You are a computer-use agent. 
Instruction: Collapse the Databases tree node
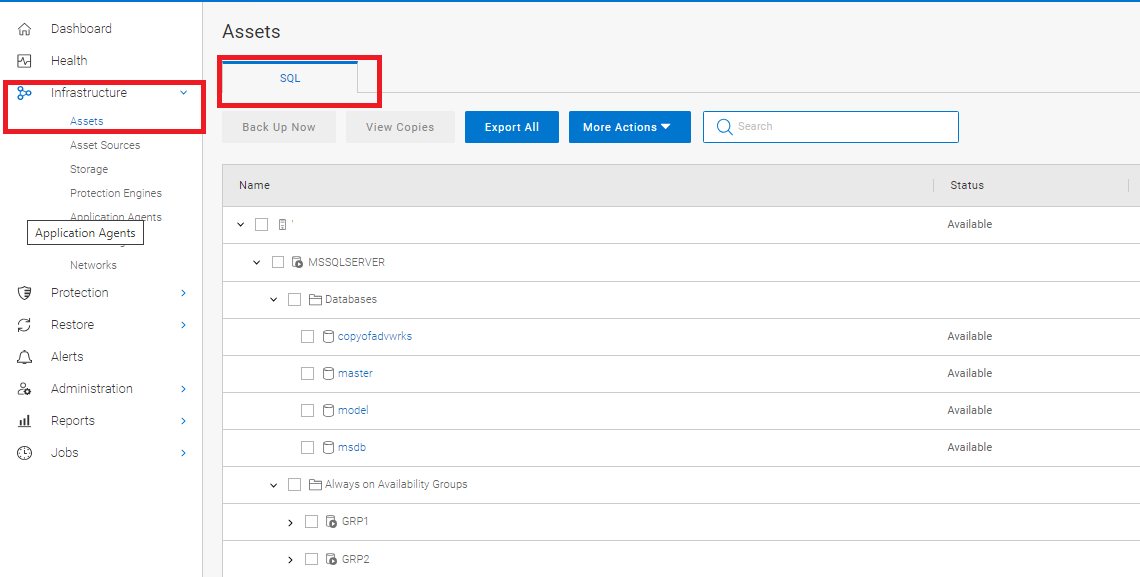pyautogui.click(x=273, y=298)
